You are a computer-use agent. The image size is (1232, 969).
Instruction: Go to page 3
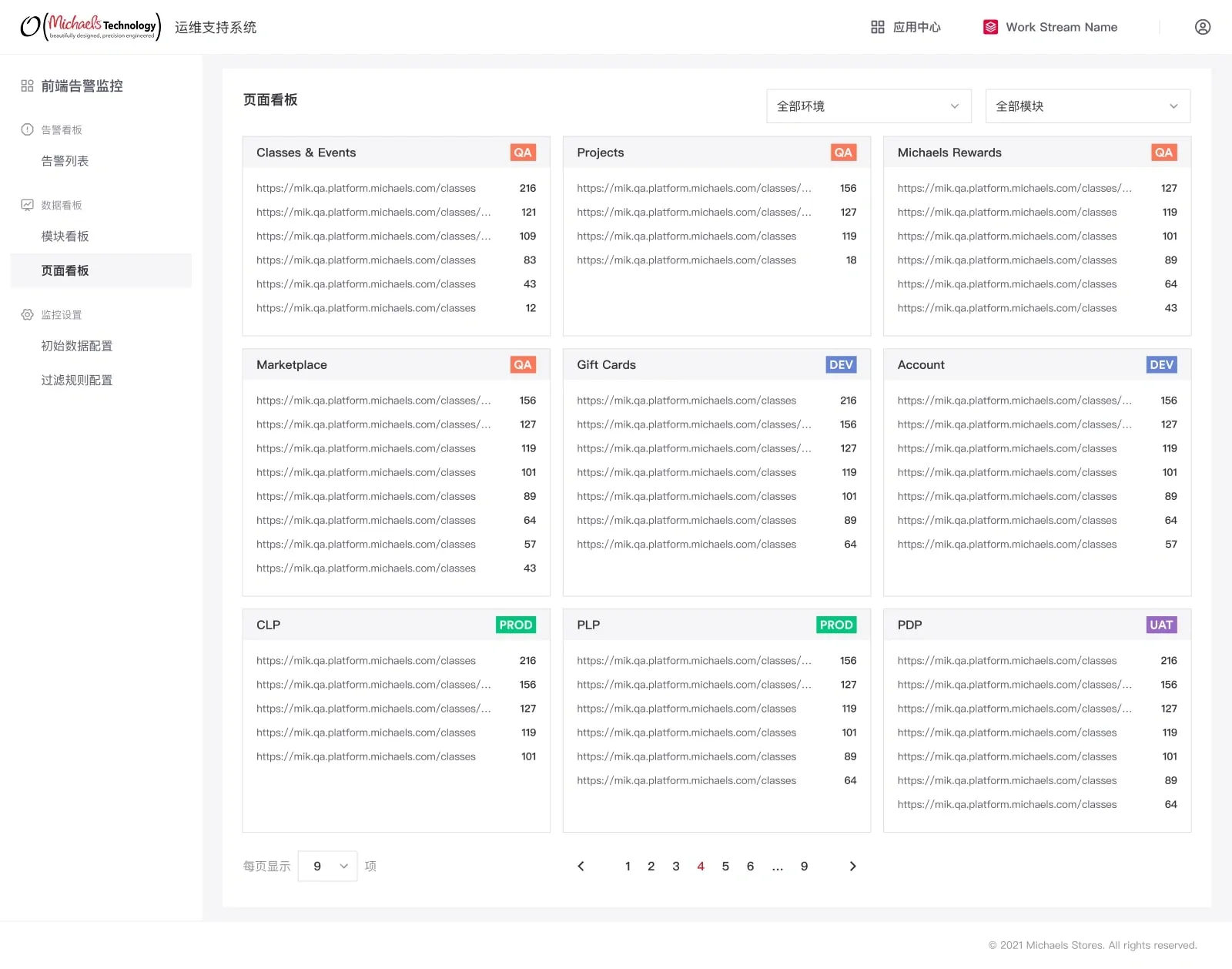click(676, 866)
